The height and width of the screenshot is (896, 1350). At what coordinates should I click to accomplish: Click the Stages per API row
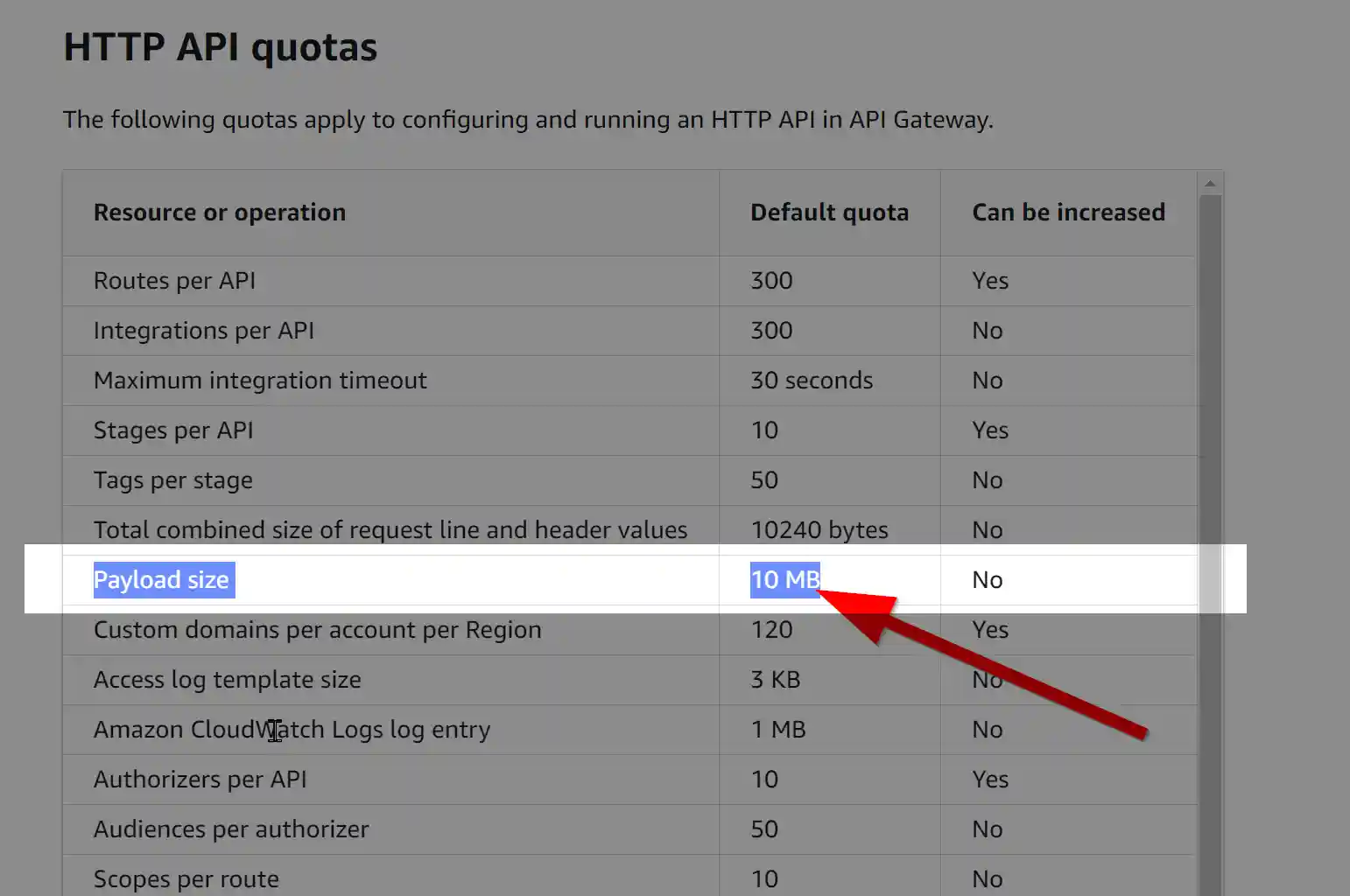point(173,430)
